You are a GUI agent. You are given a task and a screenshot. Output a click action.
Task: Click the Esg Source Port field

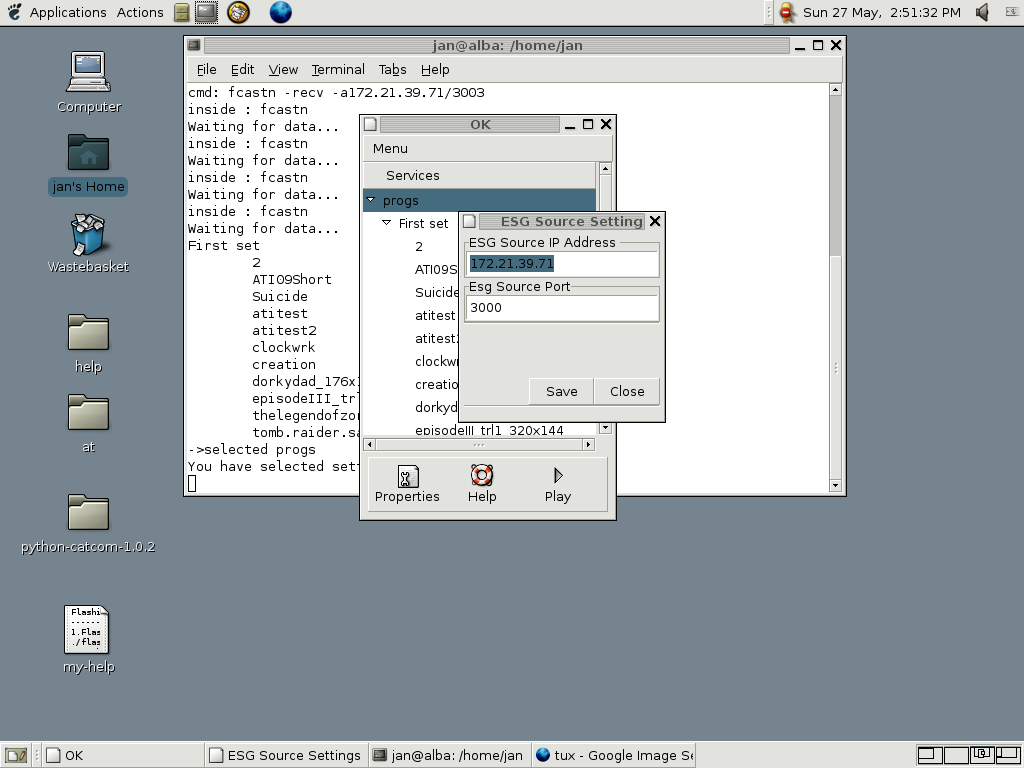pos(562,307)
